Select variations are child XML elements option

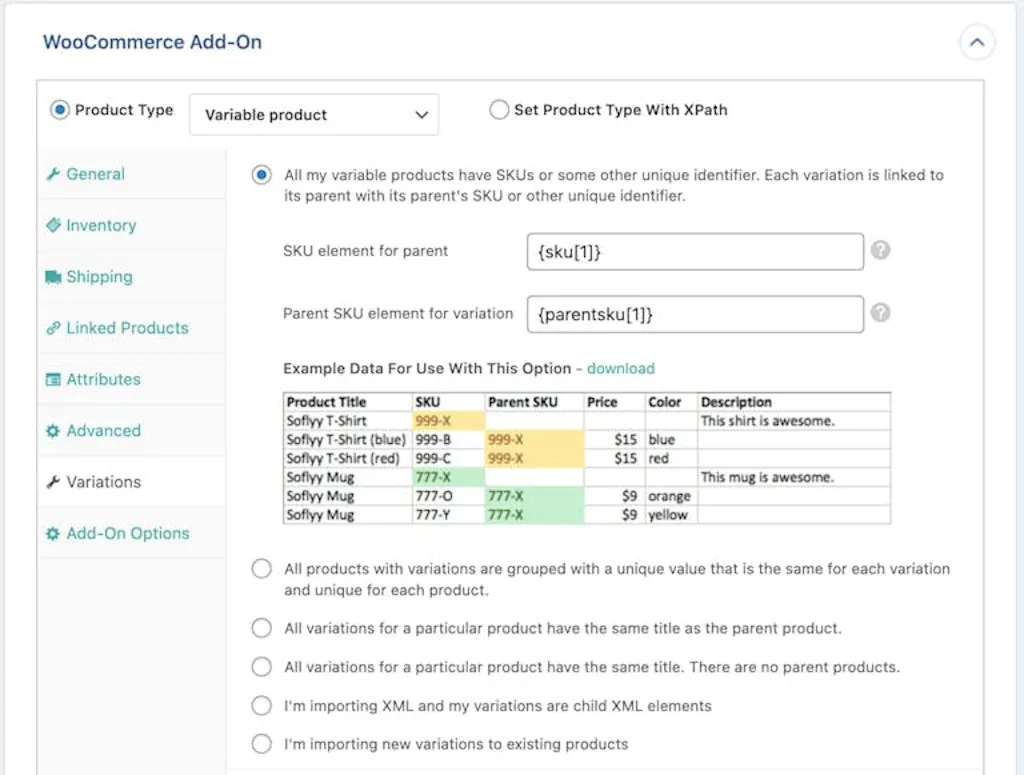tap(262, 706)
